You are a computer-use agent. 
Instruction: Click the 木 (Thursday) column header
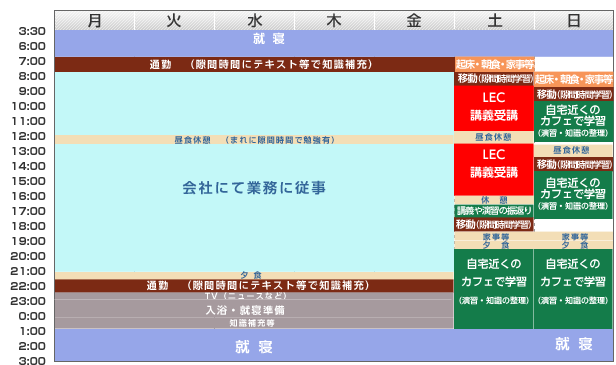[334, 20]
